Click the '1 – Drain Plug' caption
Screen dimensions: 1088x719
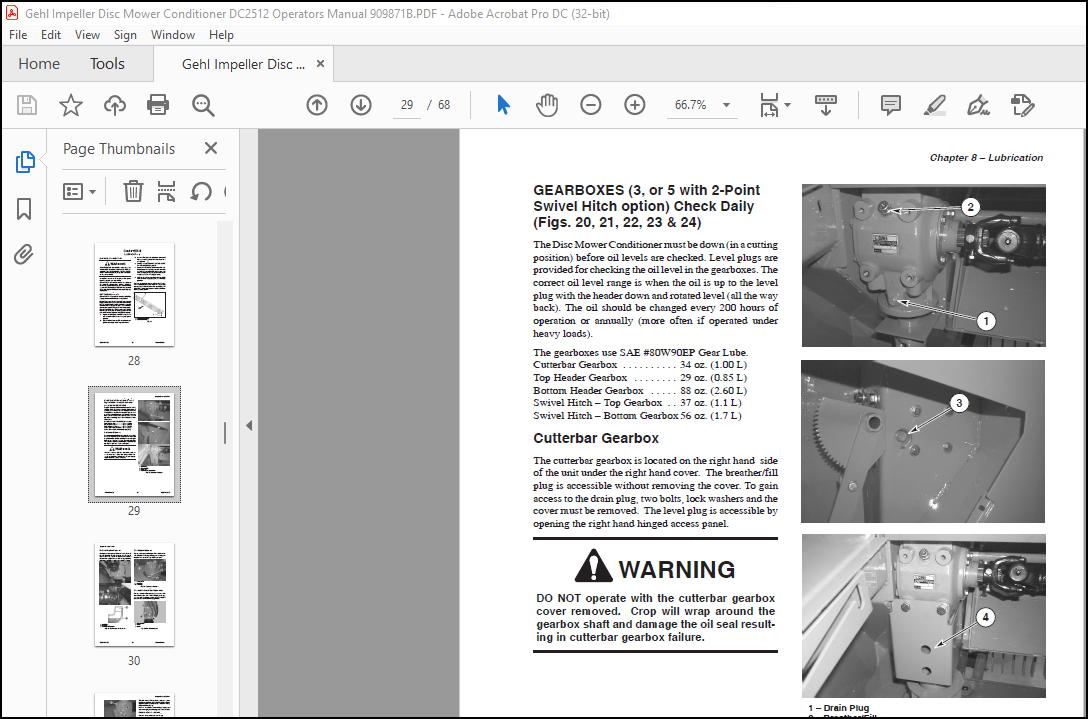838,708
